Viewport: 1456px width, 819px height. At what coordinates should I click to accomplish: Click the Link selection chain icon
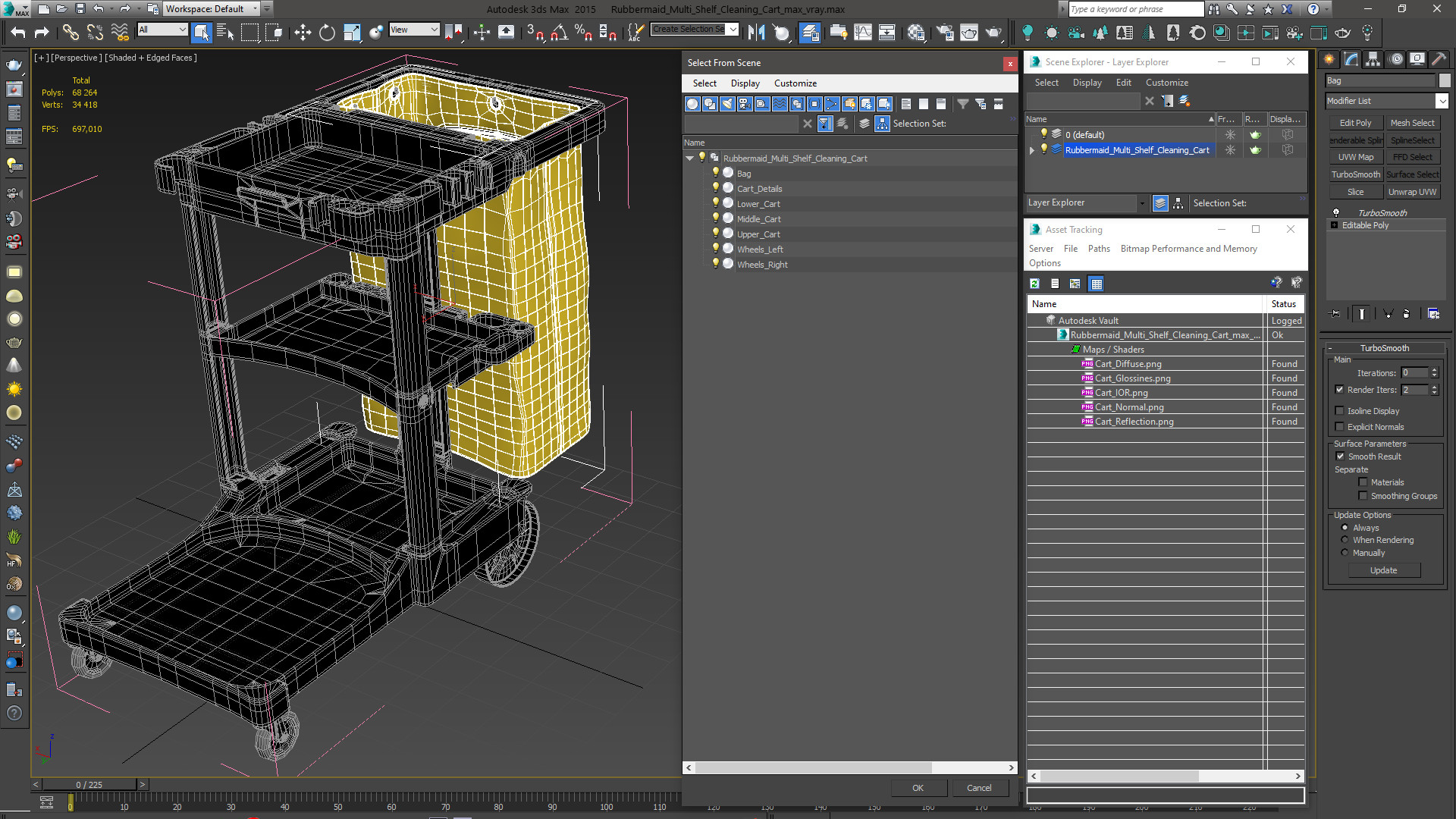pyautogui.click(x=70, y=32)
